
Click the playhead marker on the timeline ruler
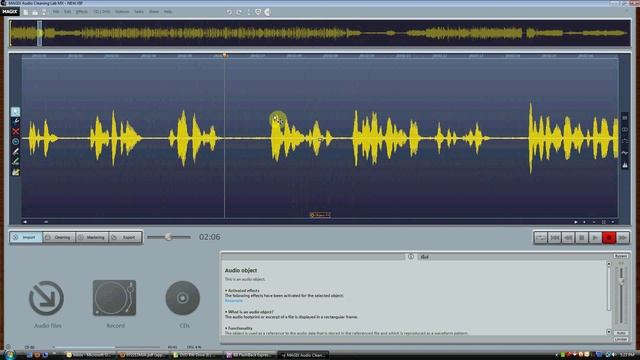point(224,55)
